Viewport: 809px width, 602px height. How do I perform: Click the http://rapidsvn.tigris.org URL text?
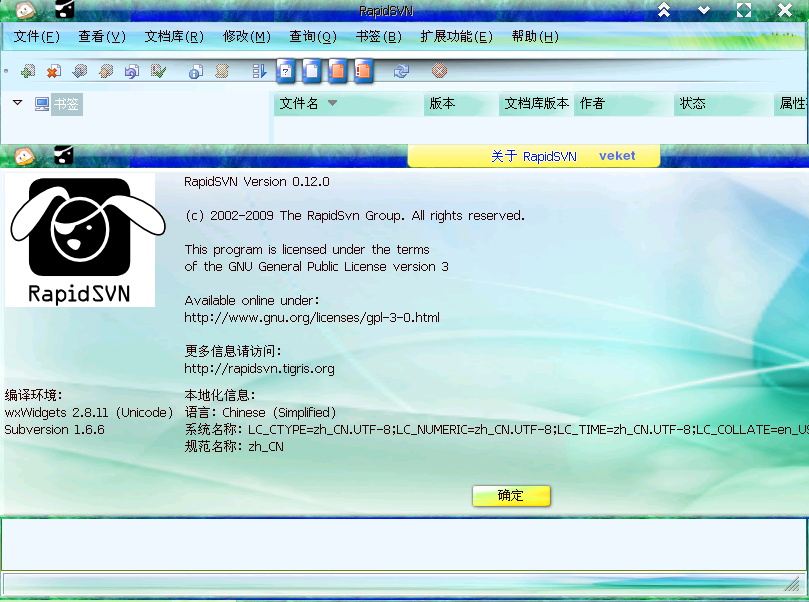point(260,369)
